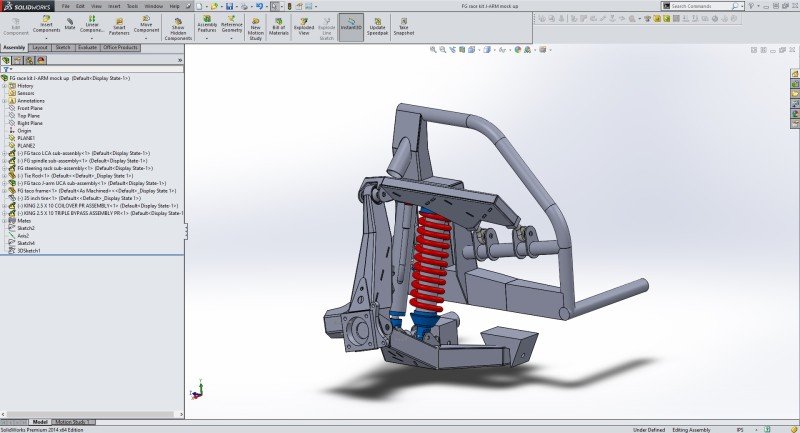Expand History node in tree
The width and height of the screenshot is (800, 433).
[5, 86]
